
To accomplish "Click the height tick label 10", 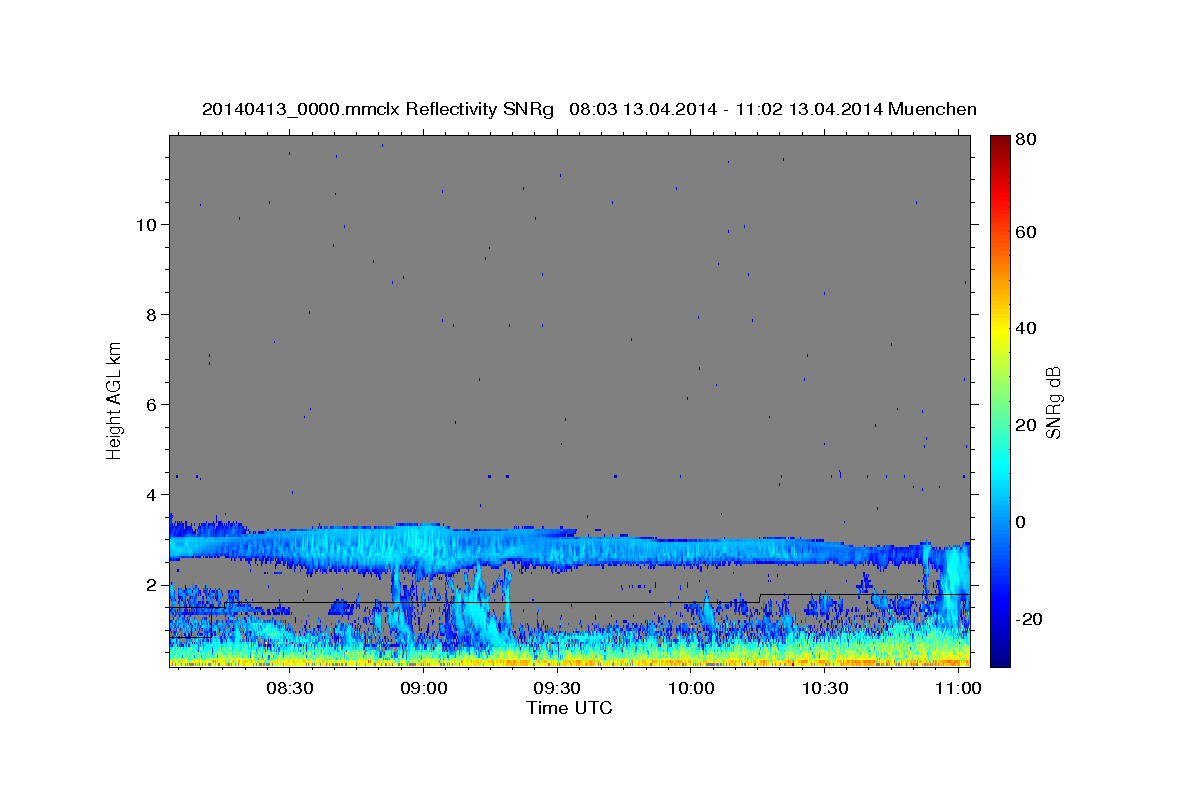I will coord(146,224).
